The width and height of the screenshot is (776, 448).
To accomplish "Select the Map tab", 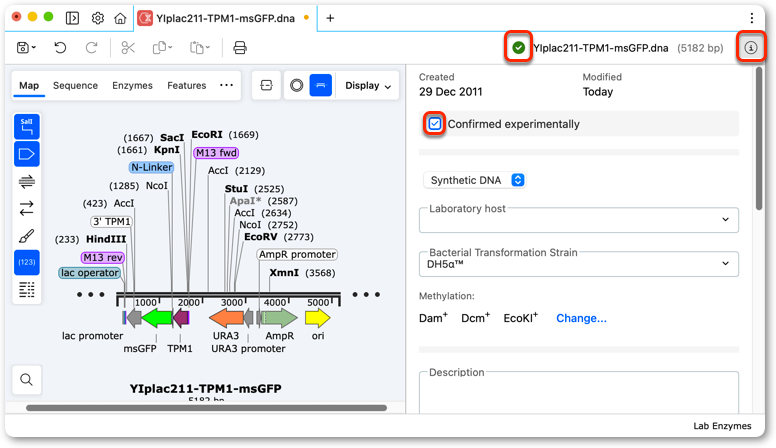I will [29, 86].
